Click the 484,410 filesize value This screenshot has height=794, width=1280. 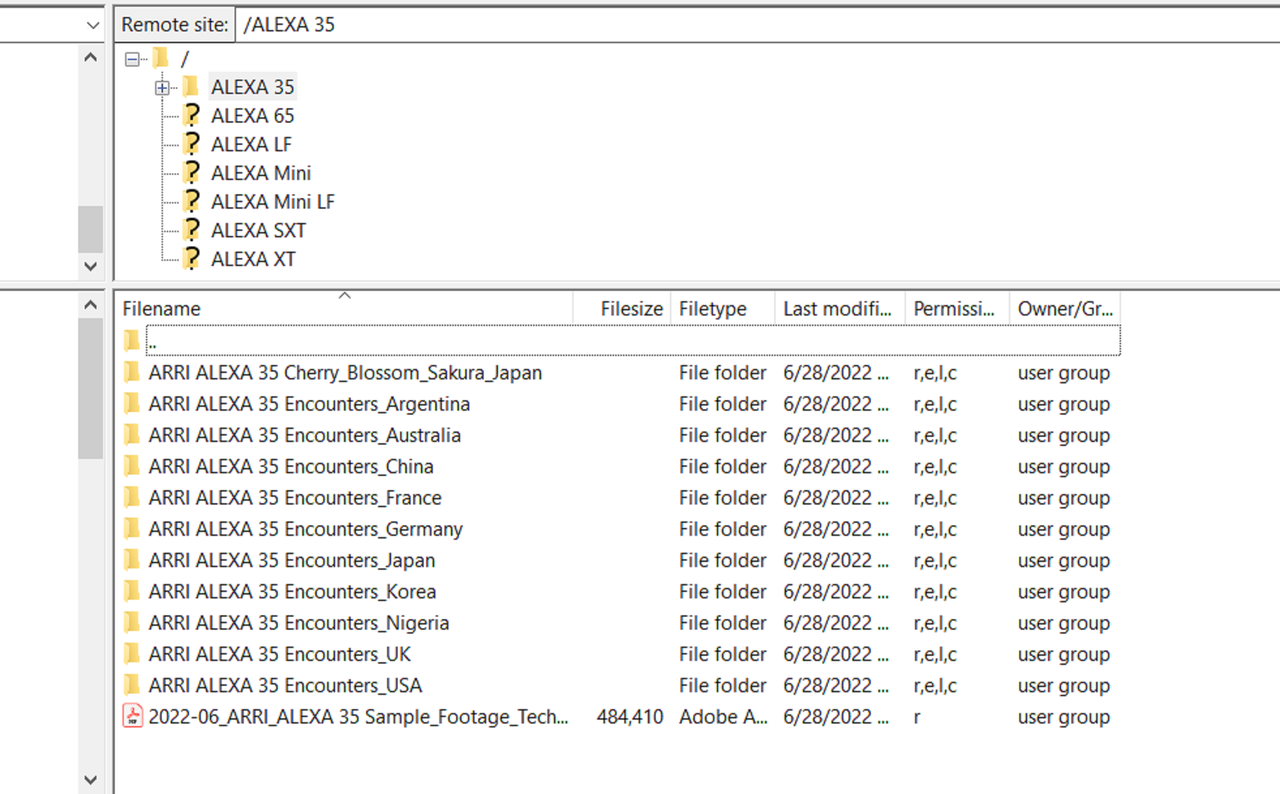[x=630, y=716]
